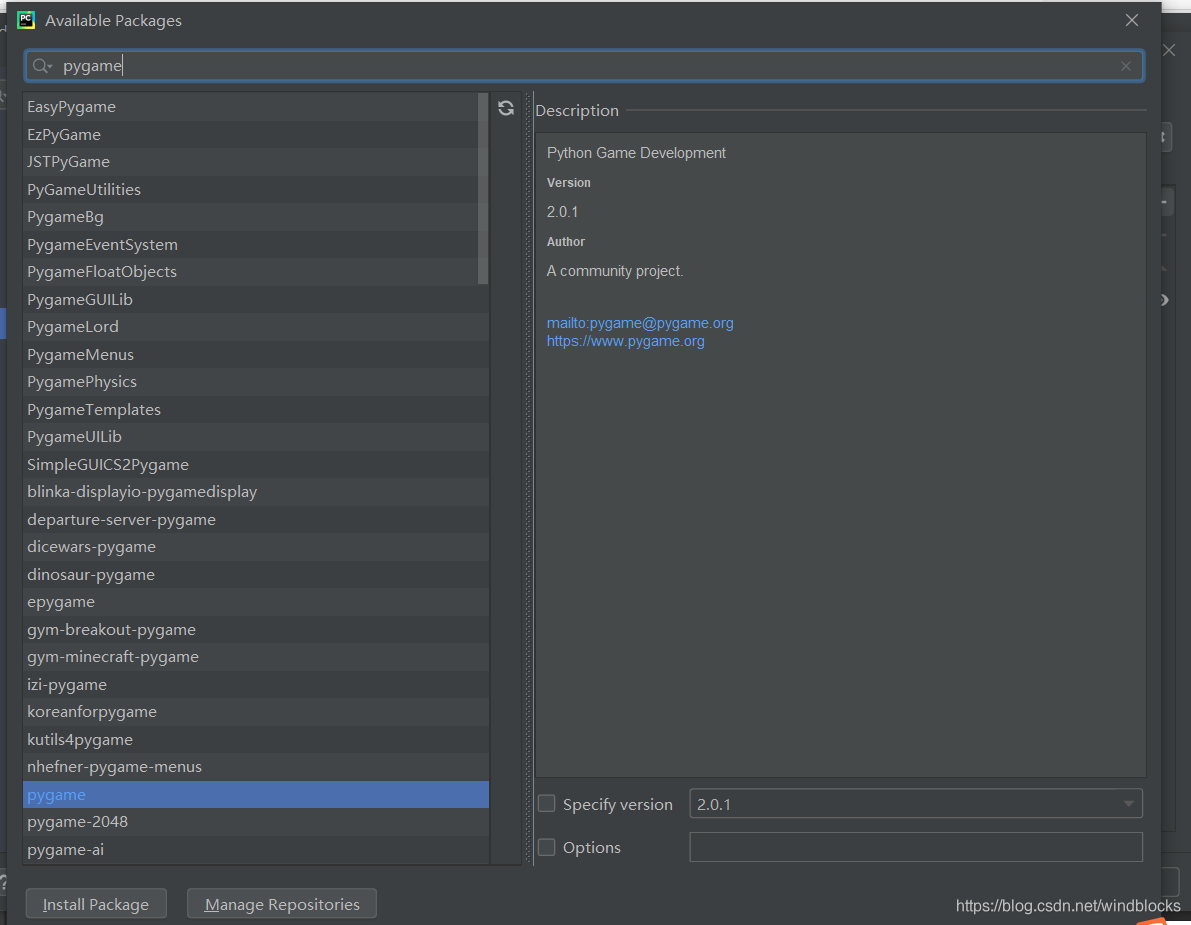
Task: Click the Manage Repositories button
Action: (x=282, y=904)
